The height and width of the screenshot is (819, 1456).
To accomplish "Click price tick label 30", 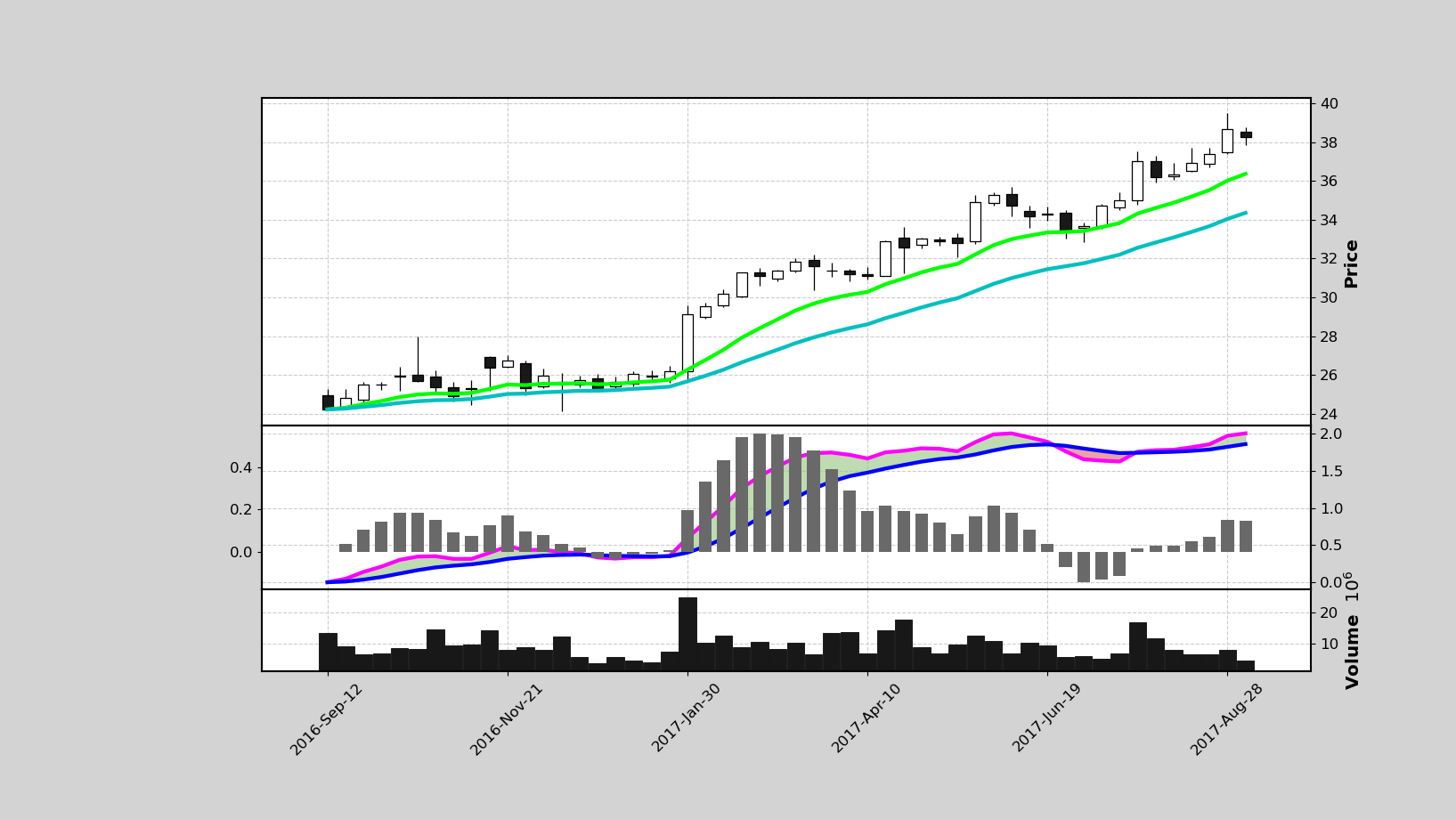I will [1329, 298].
